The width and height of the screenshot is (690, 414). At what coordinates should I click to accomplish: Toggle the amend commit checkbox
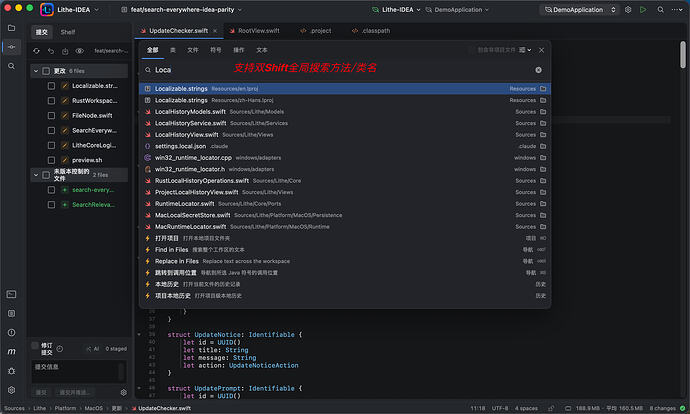pyautogui.click(x=35, y=346)
